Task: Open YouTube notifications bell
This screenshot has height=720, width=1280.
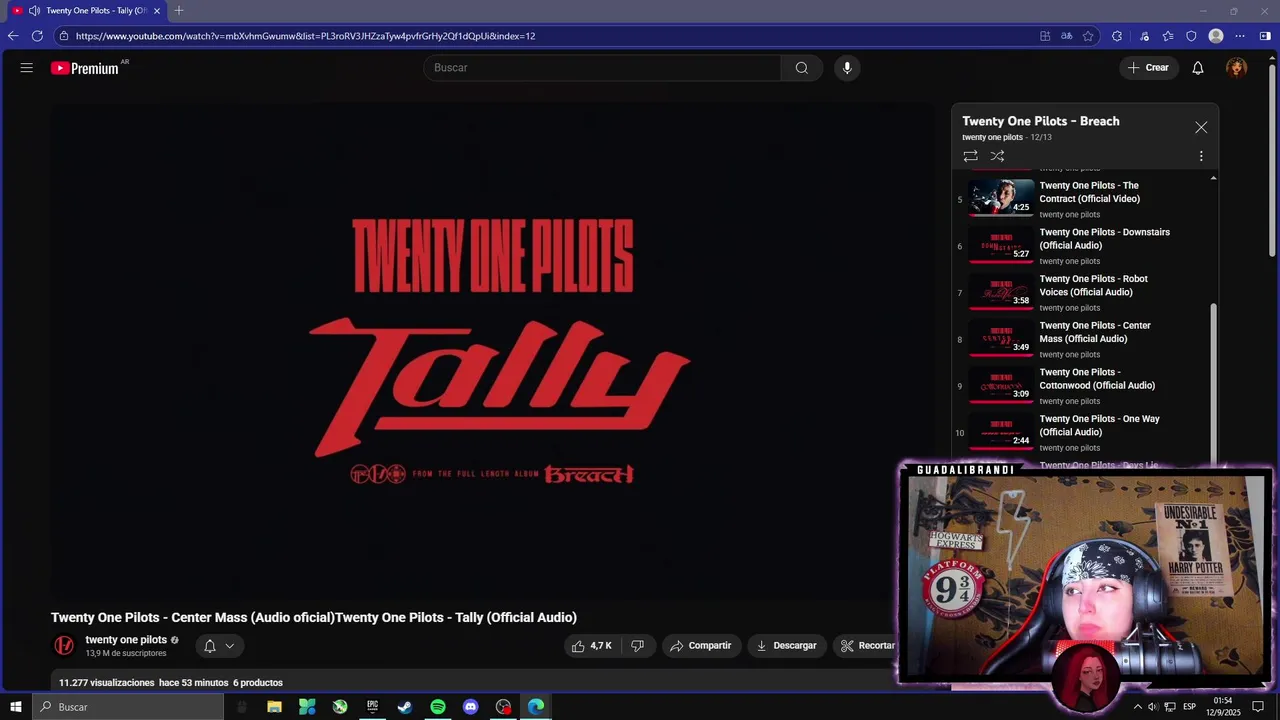Action: (x=1198, y=68)
